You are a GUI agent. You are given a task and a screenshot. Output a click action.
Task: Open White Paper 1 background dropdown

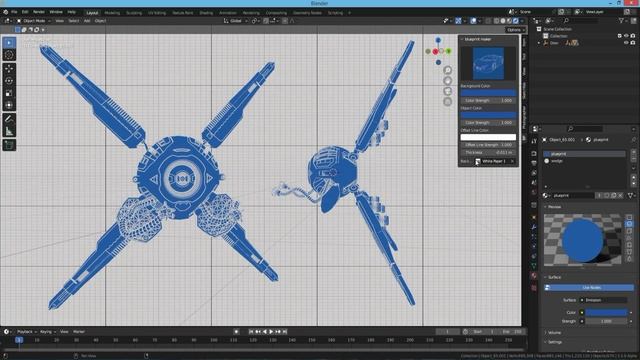click(x=495, y=161)
